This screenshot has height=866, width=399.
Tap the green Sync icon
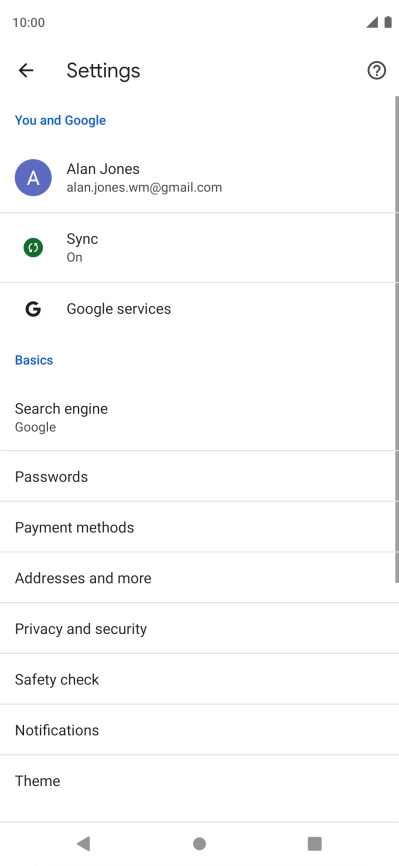pos(33,247)
